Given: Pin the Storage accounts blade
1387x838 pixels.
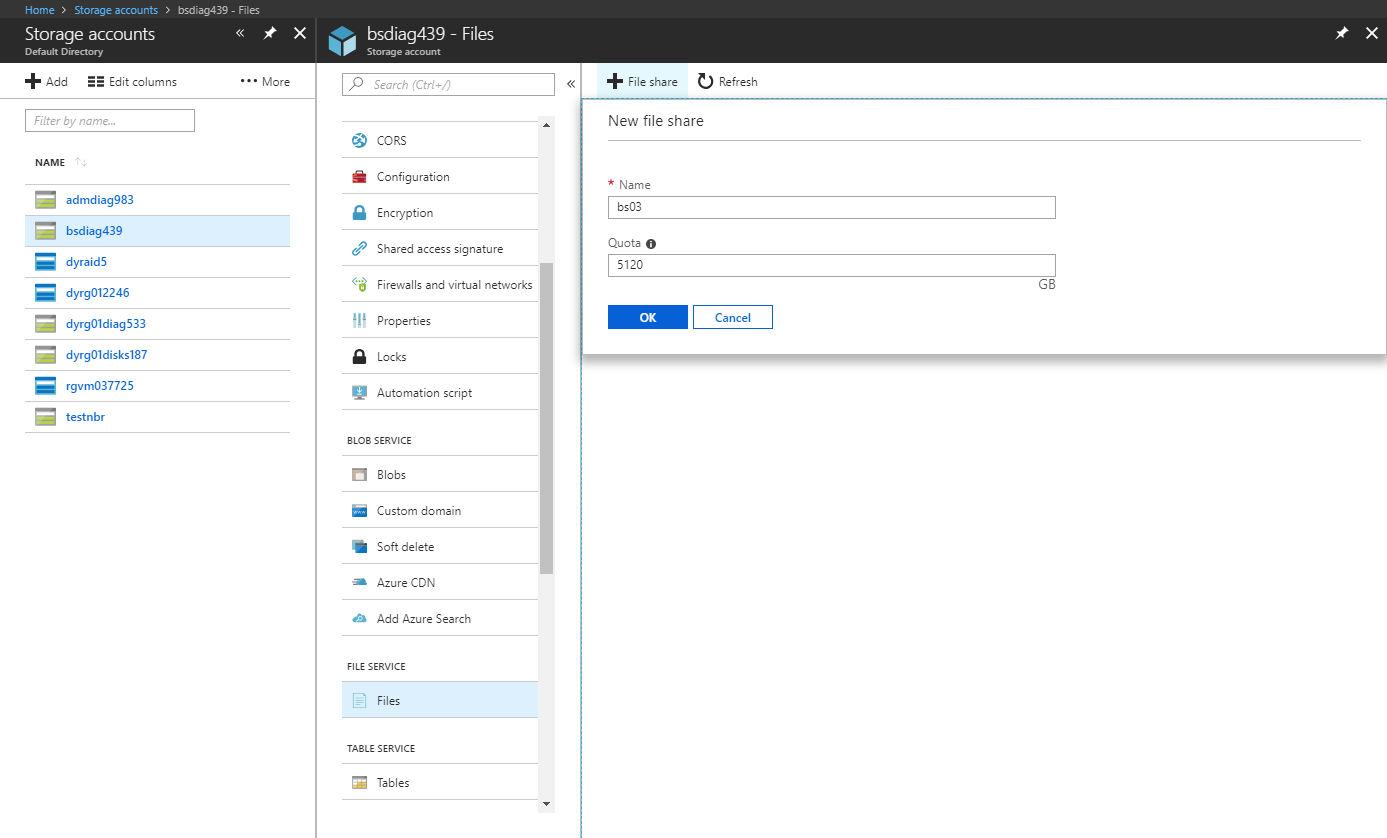Looking at the screenshot, I should tap(270, 34).
